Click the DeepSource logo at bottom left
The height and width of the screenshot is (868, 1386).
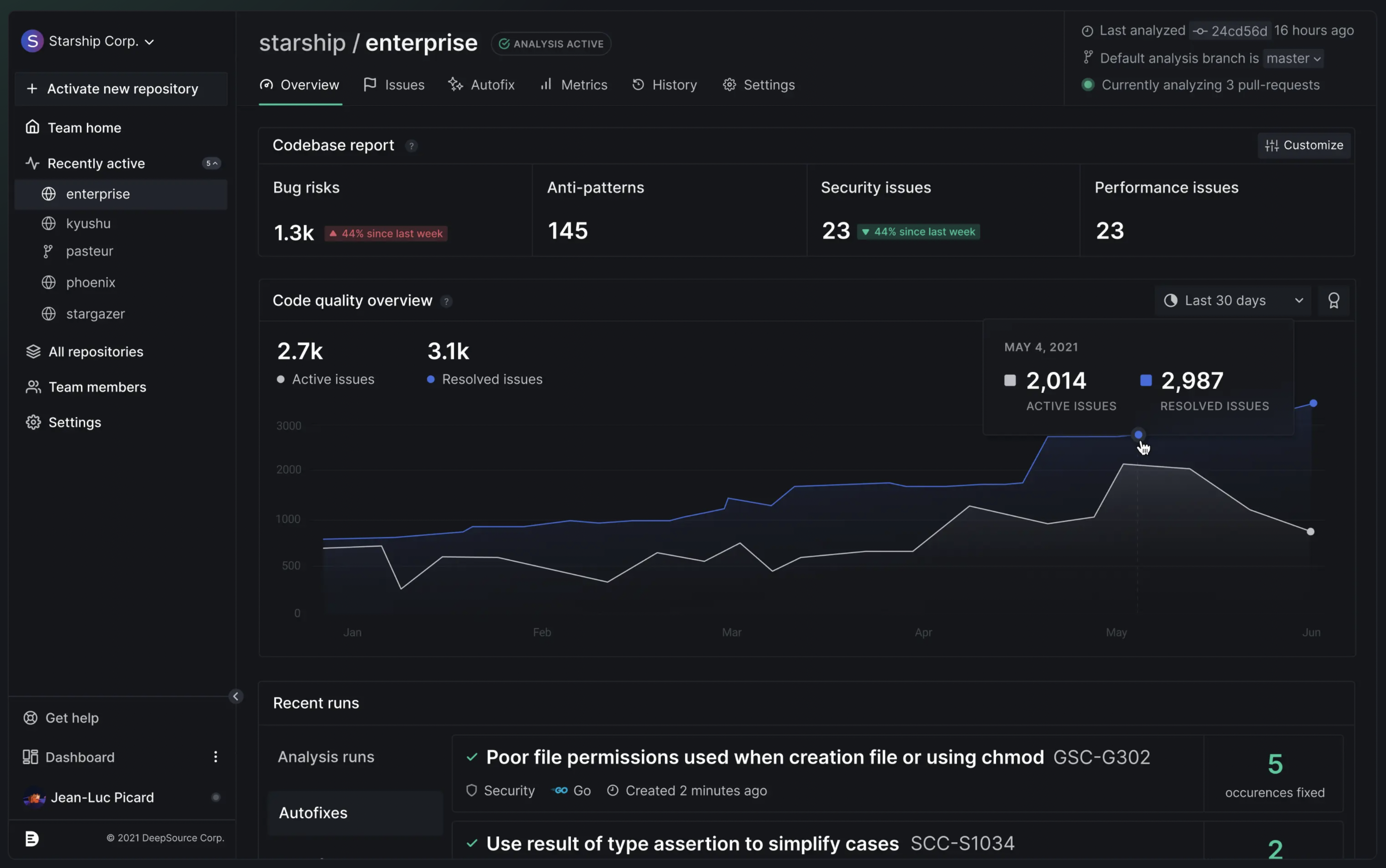pyautogui.click(x=32, y=838)
